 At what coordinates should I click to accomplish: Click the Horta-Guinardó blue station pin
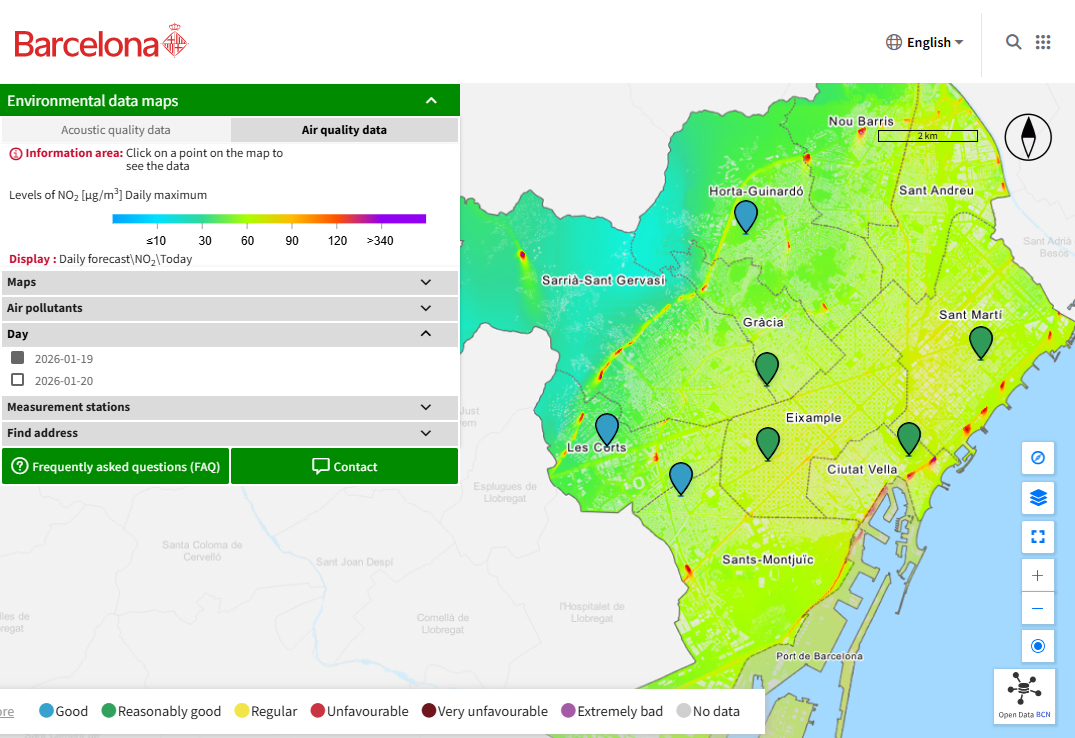[746, 217]
